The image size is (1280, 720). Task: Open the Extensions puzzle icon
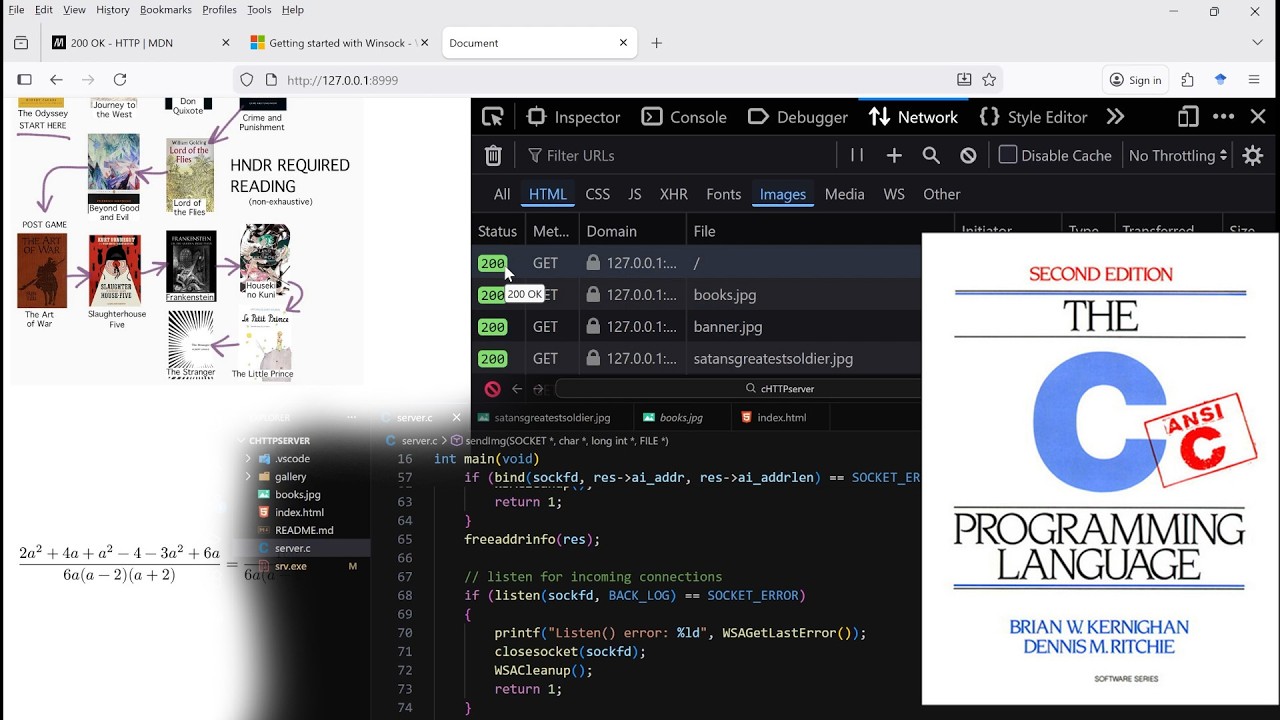(x=1188, y=80)
